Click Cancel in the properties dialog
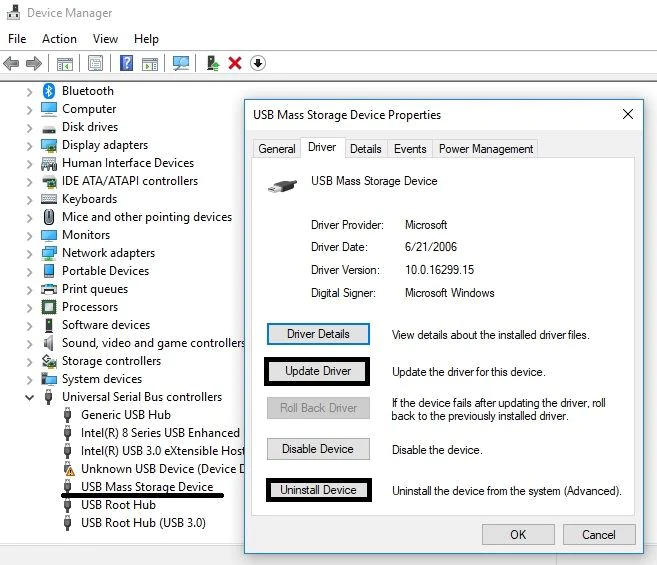Screen dimensions: 657x565 599,534
